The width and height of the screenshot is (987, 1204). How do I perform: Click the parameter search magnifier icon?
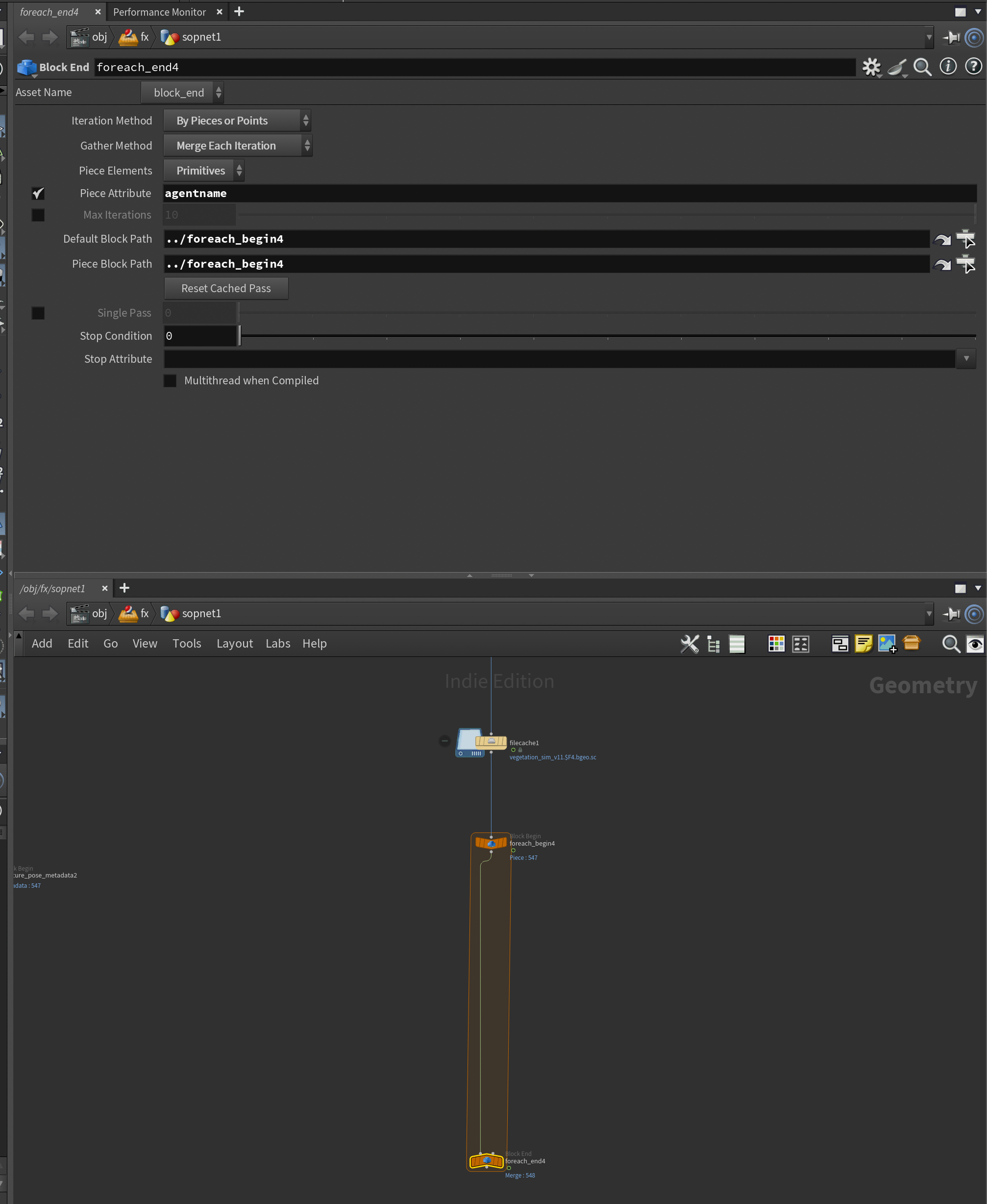(x=922, y=67)
